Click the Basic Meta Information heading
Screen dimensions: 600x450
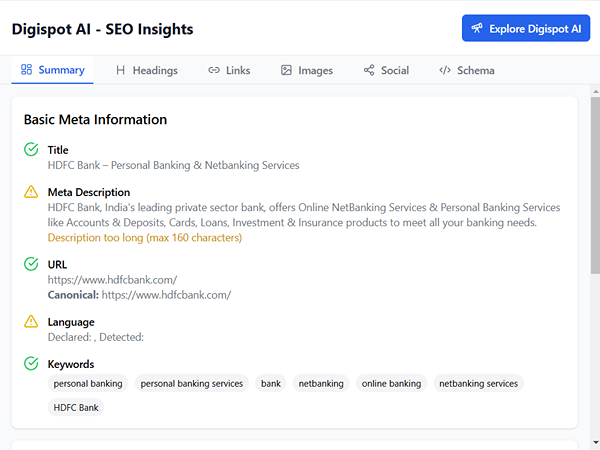pyautogui.click(x=95, y=119)
